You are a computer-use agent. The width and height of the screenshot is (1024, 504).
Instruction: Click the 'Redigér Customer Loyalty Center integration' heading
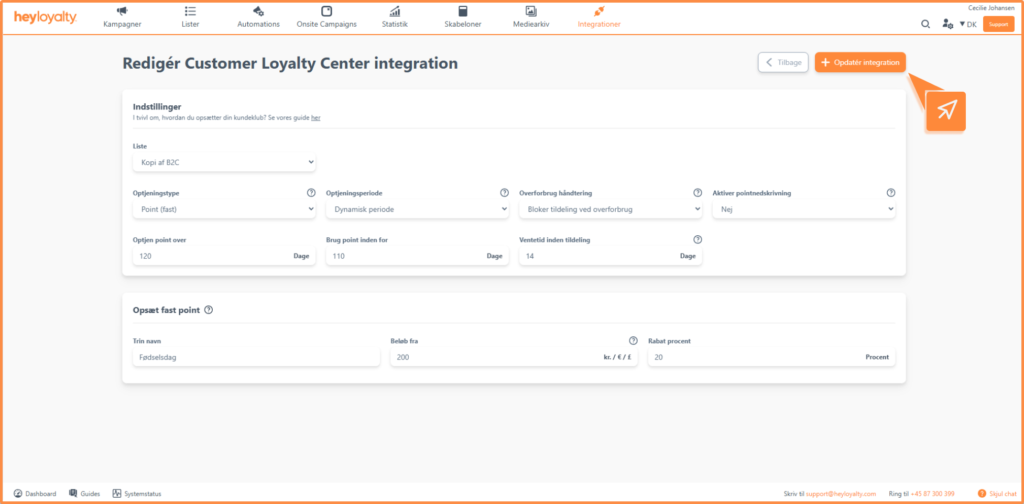(290, 63)
